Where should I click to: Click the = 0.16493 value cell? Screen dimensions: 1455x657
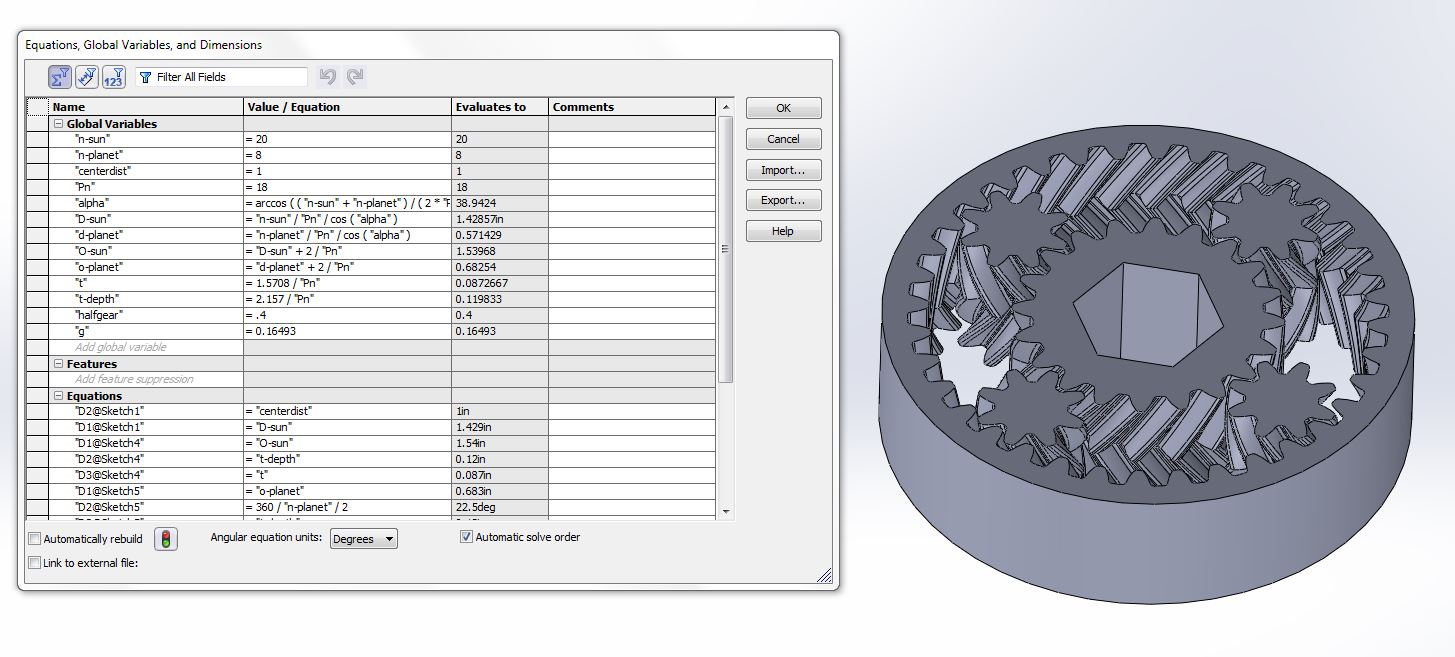coord(347,331)
